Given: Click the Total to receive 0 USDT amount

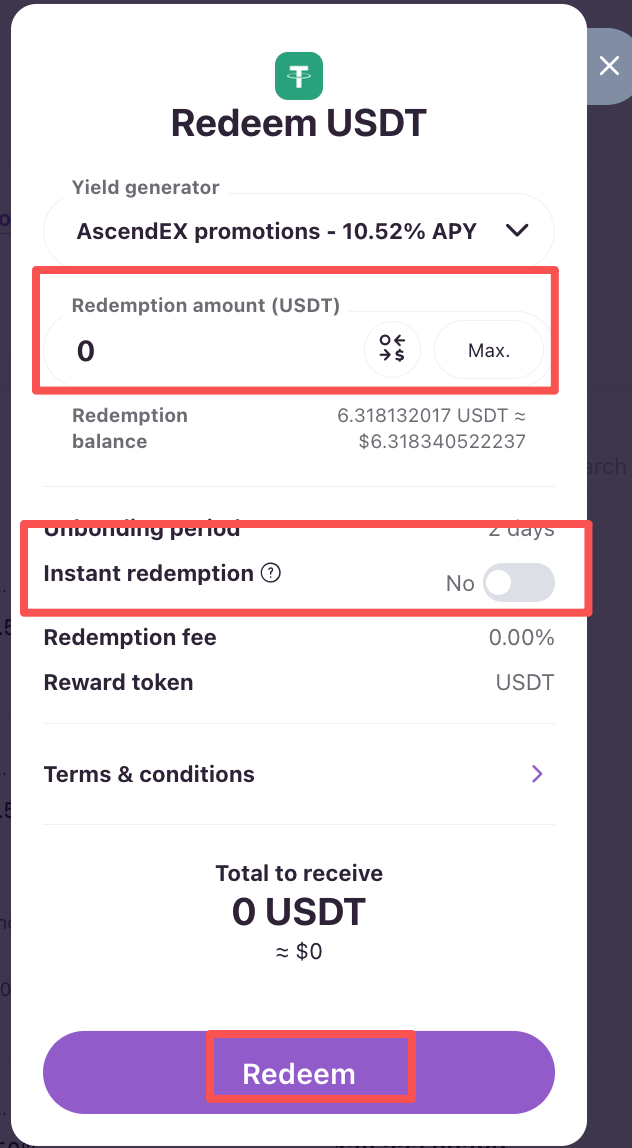Looking at the screenshot, I should point(299,911).
